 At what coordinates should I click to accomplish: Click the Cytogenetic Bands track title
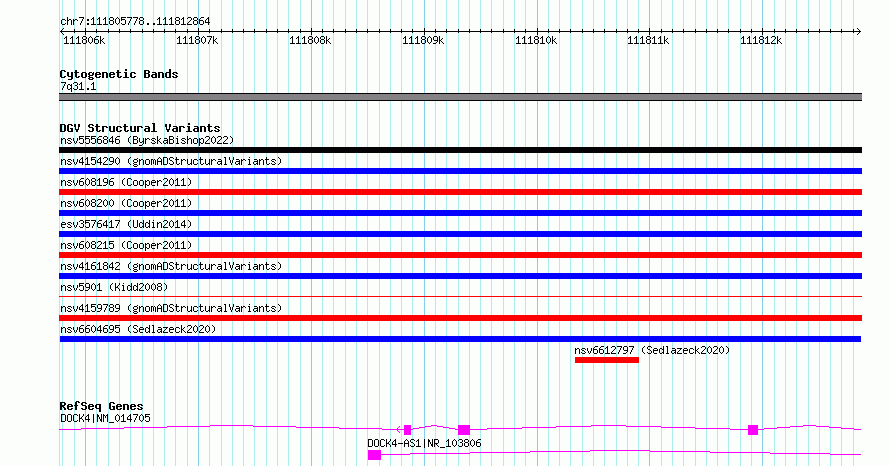119,74
